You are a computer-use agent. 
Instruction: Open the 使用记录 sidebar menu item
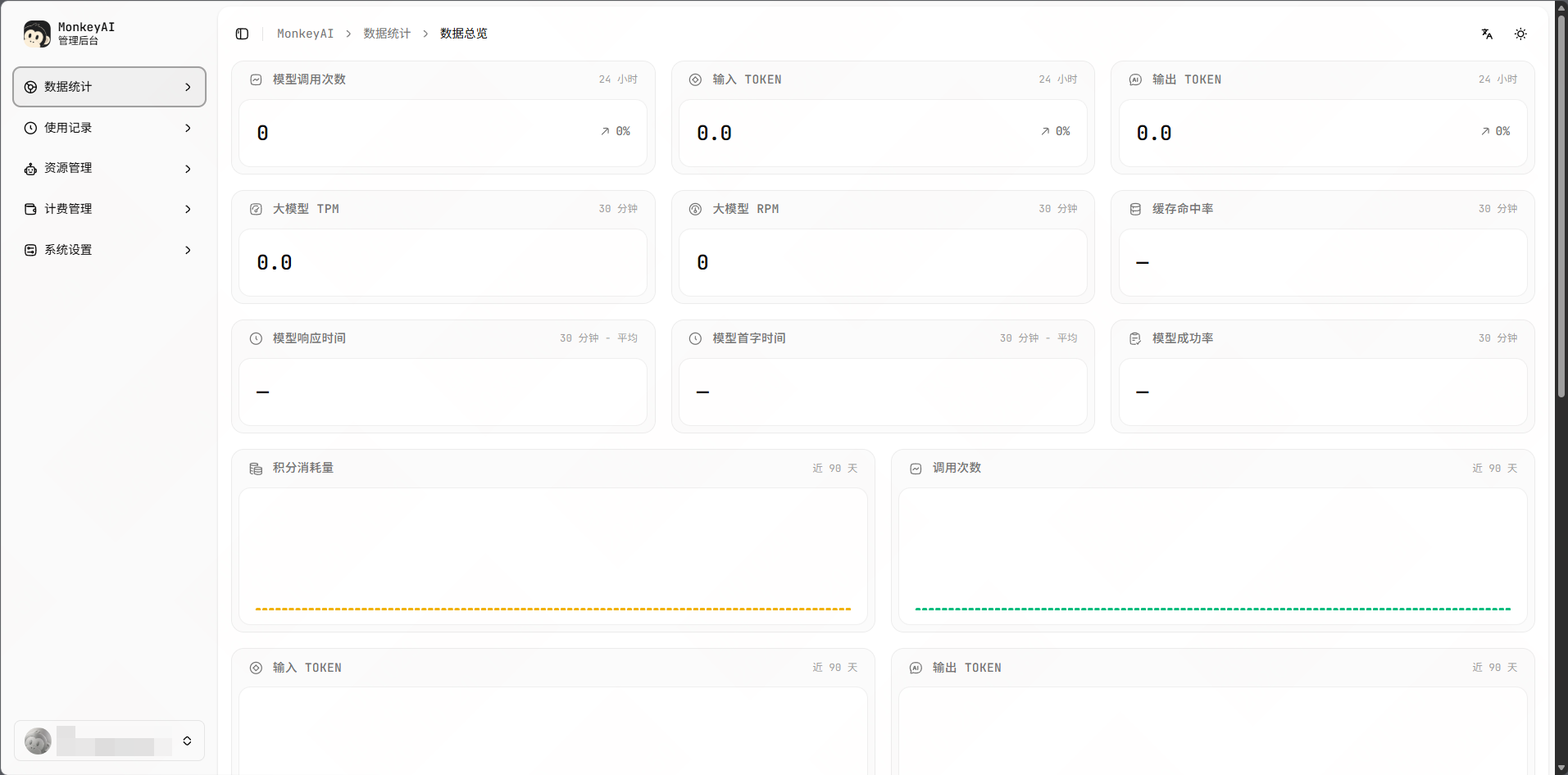(109, 128)
